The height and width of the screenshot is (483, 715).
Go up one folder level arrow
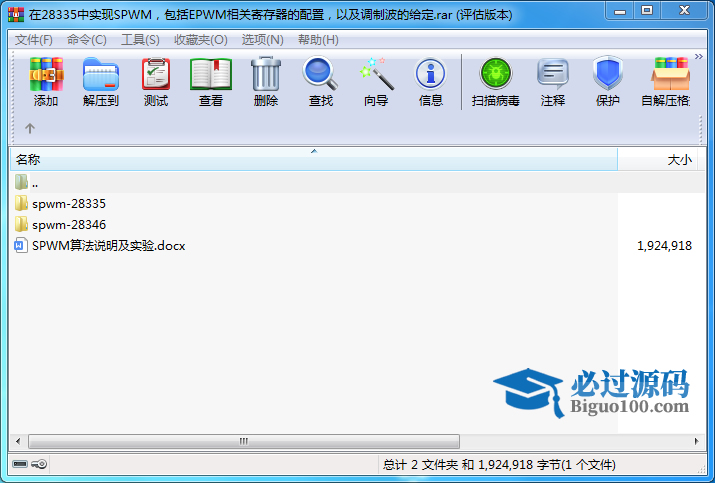30,129
